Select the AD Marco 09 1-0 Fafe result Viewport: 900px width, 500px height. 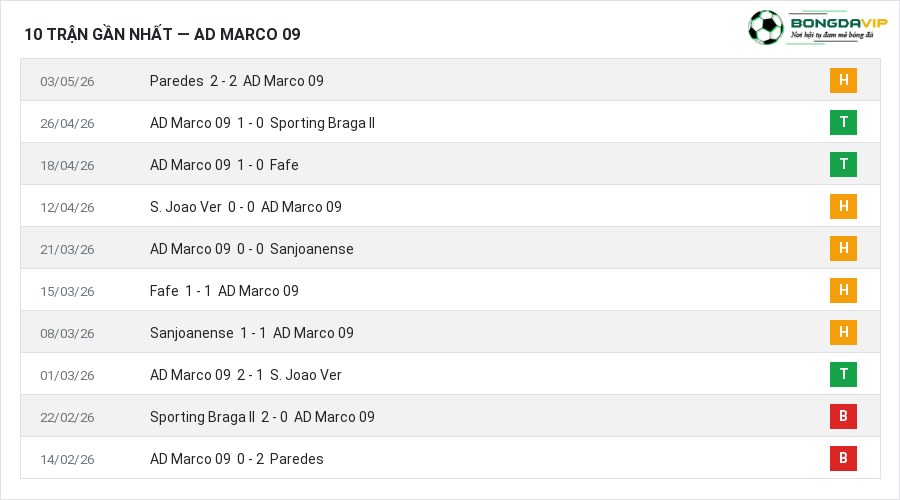[x=224, y=165]
